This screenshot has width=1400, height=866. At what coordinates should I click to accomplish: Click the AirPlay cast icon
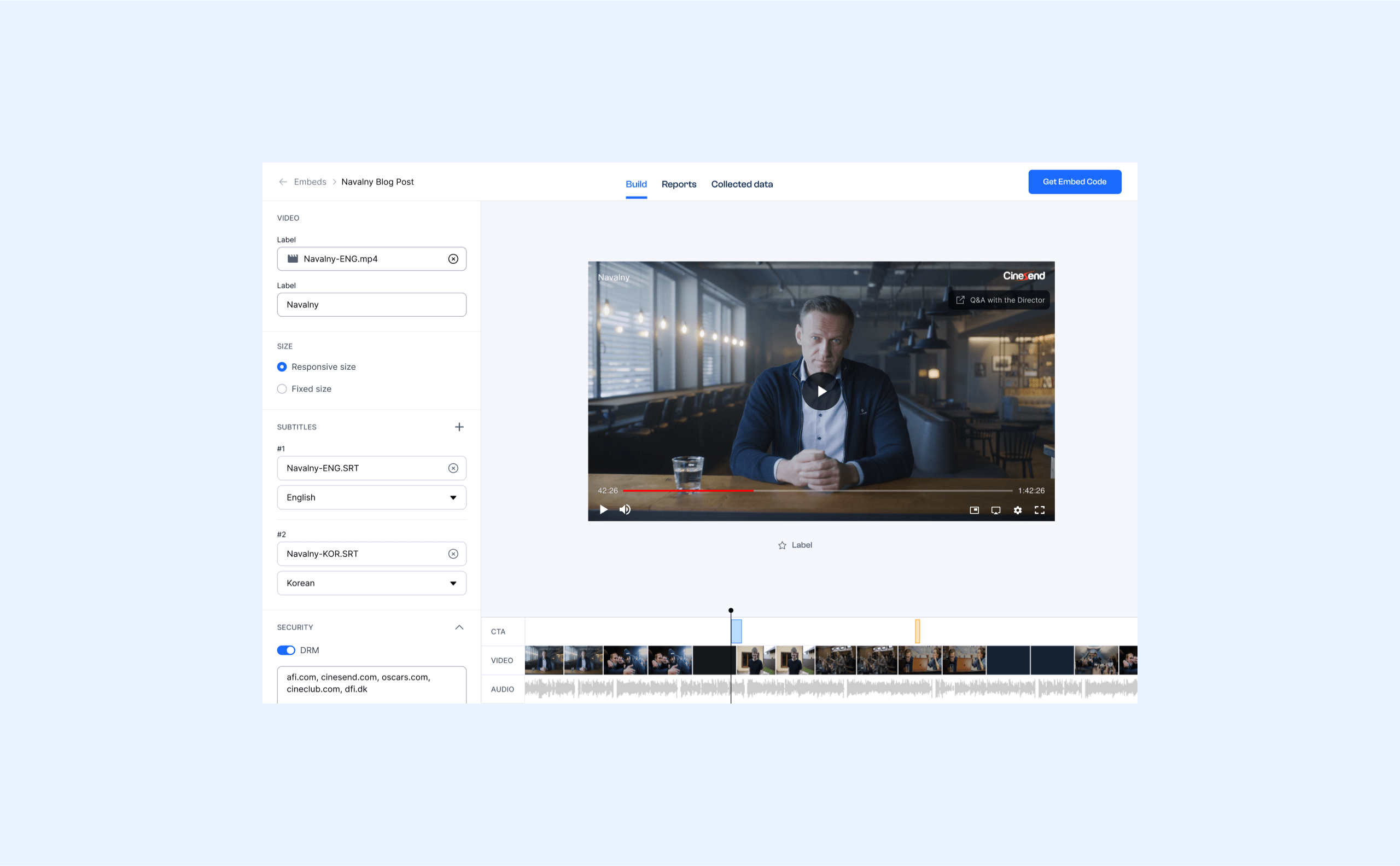(996, 510)
